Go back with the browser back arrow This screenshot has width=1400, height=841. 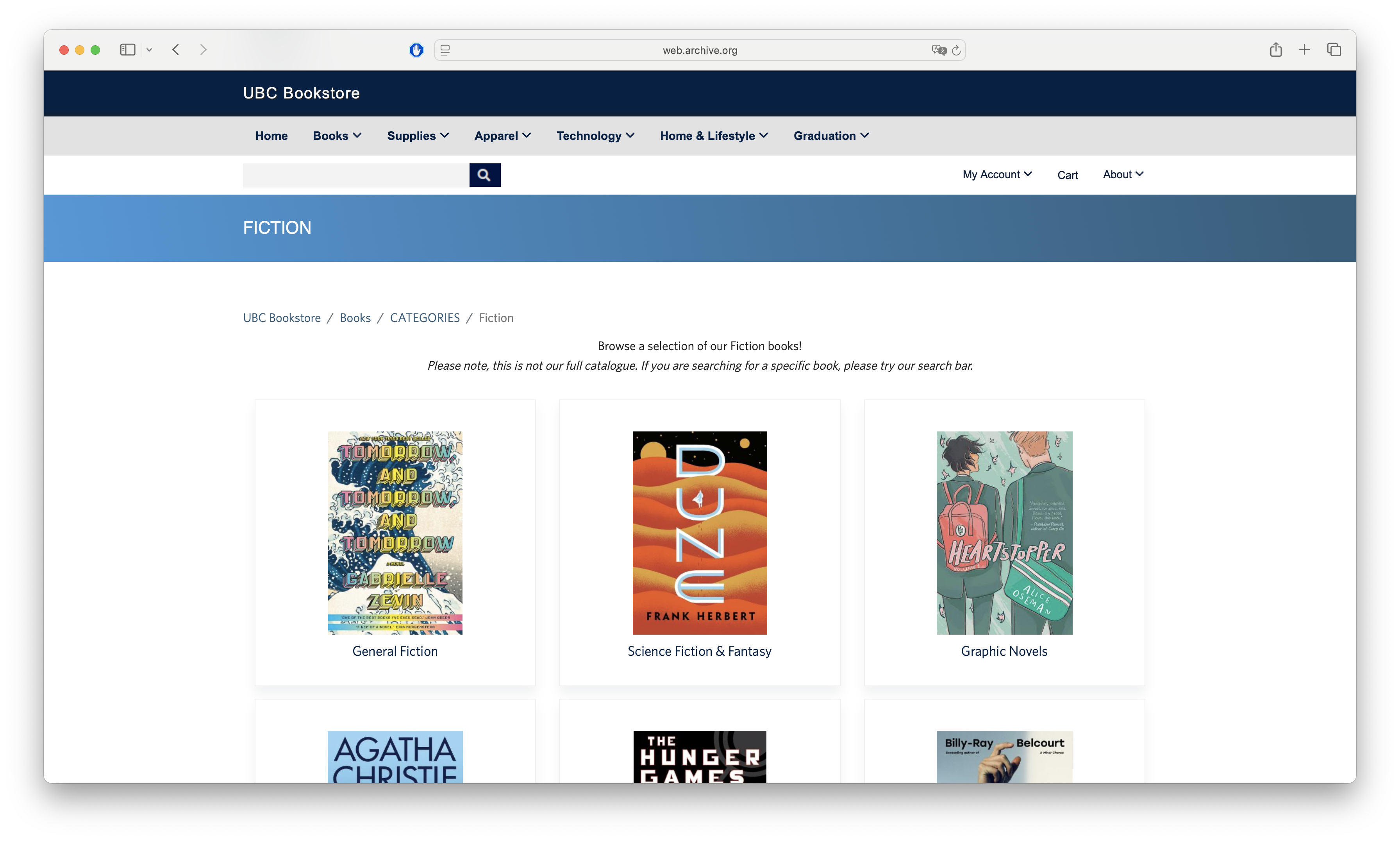pos(176,50)
